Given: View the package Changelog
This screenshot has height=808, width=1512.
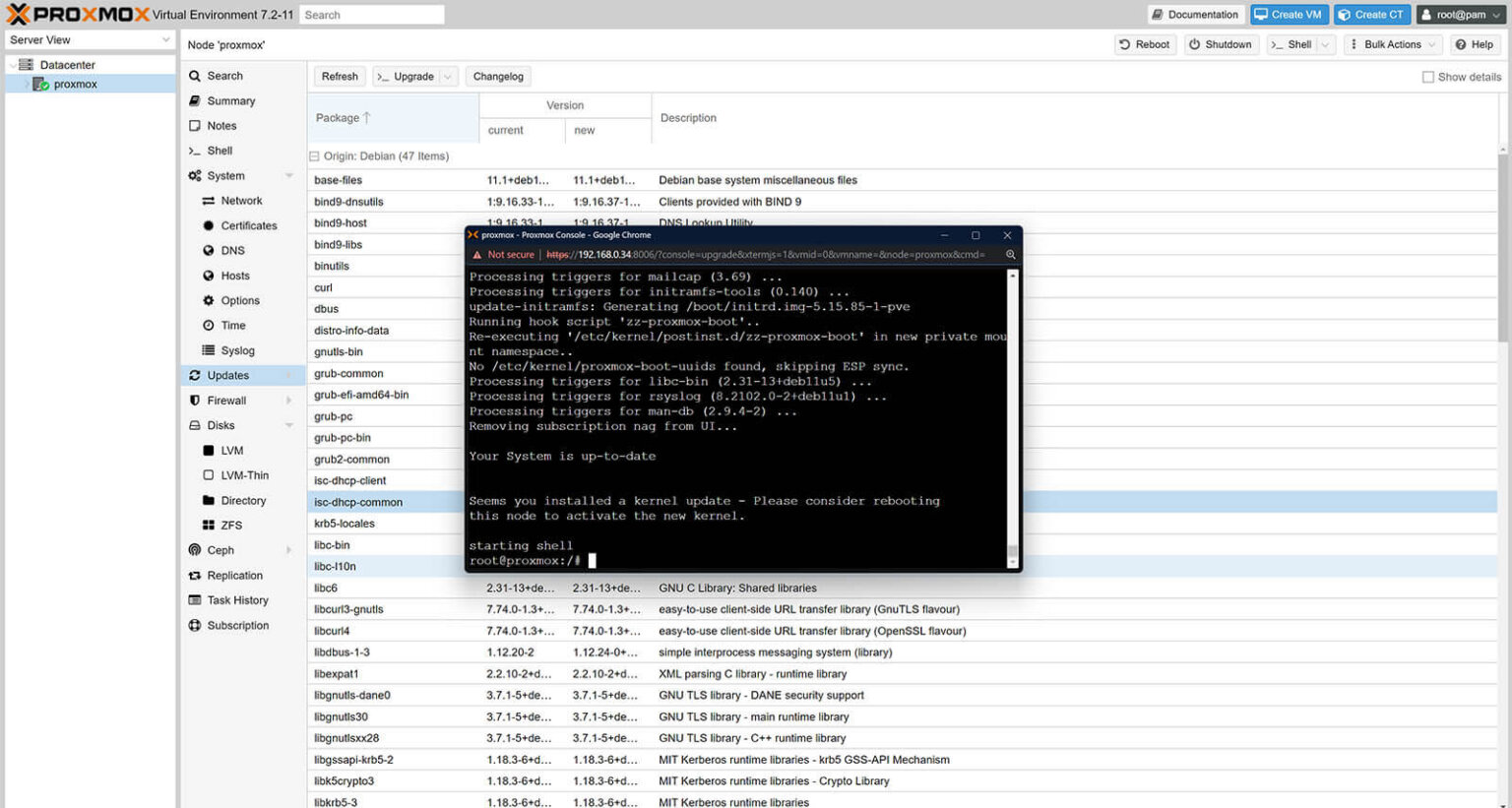Looking at the screenshot, I should click(x=497, y=76).
